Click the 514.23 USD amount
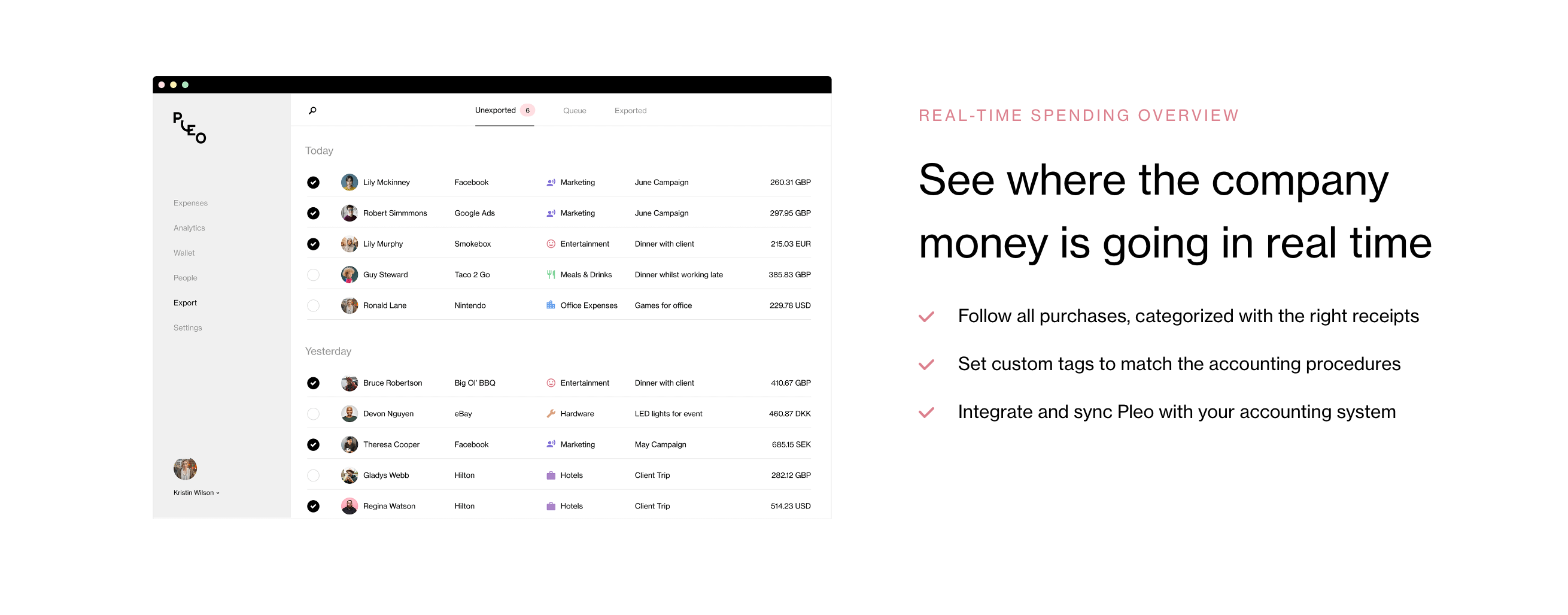 [x=791, y=507]
